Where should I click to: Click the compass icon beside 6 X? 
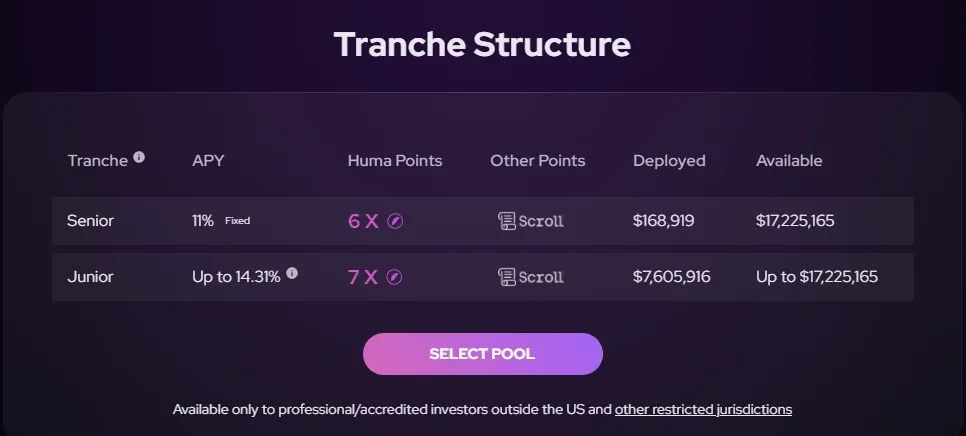[x=395, y=221]
